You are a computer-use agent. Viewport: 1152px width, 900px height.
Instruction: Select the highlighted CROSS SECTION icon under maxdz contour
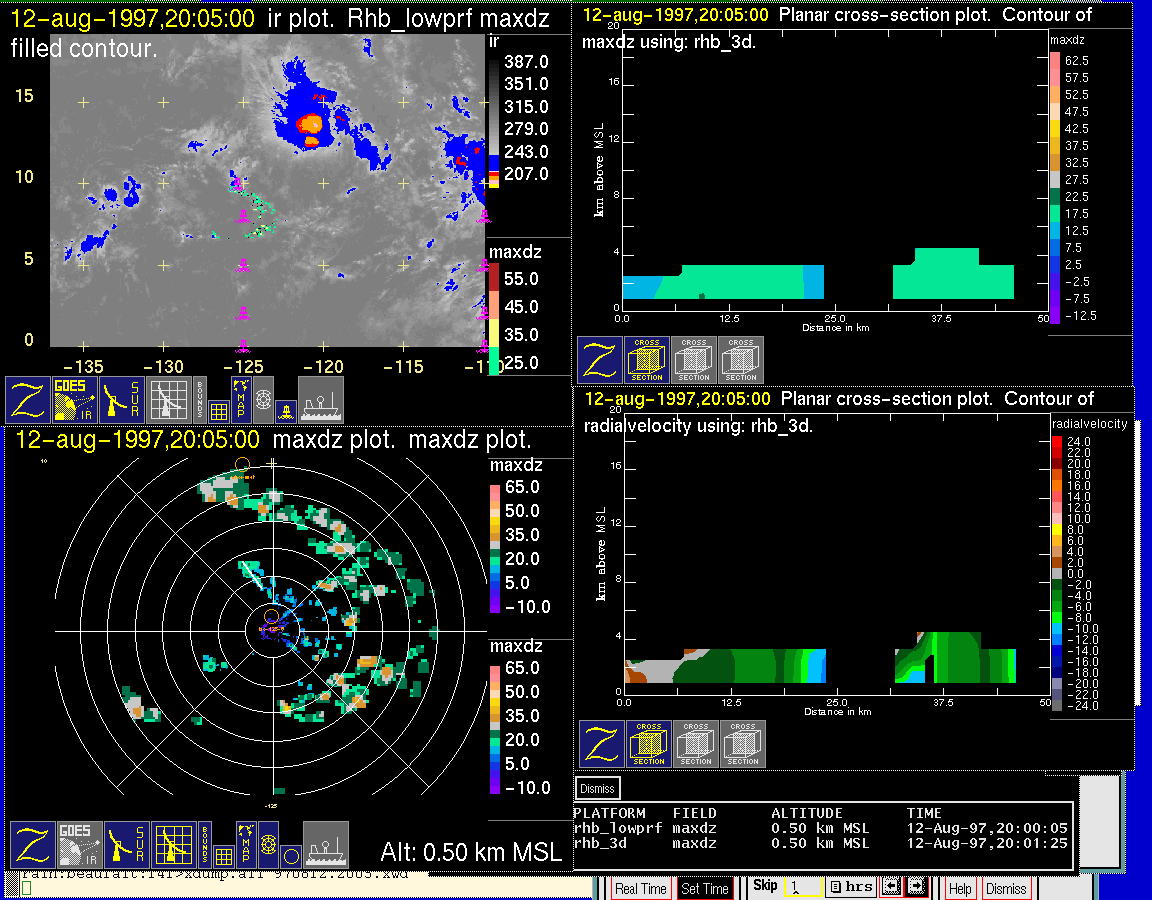pyautogui.click(x=647, y=360)
